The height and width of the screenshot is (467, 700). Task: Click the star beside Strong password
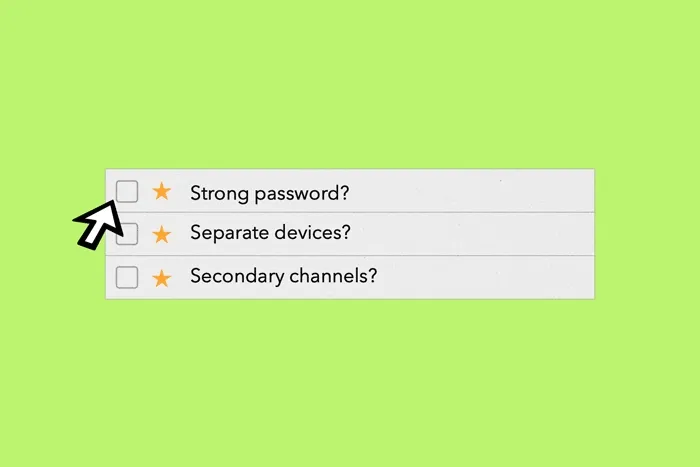161,191
